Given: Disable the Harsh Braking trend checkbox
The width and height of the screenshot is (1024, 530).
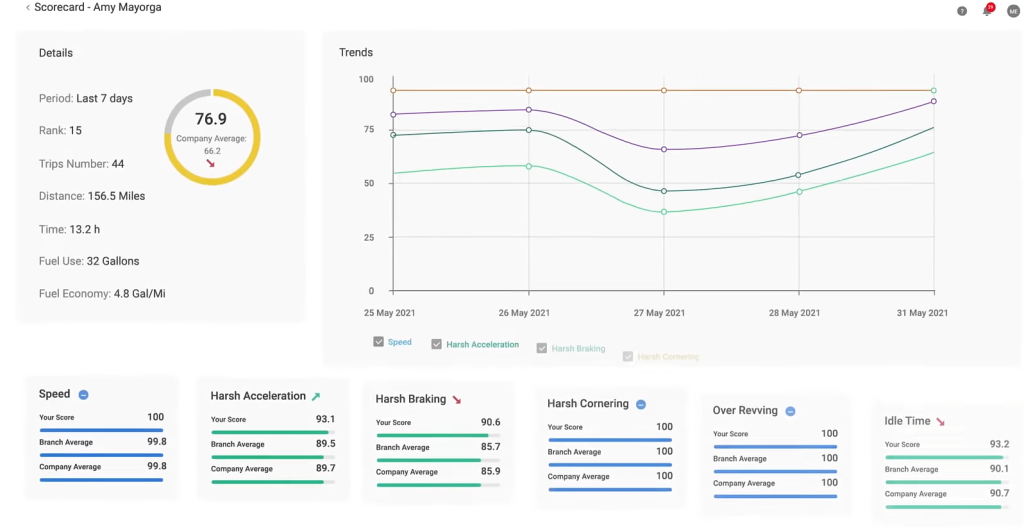Looking at the screenshot, I should coord(541,349).
